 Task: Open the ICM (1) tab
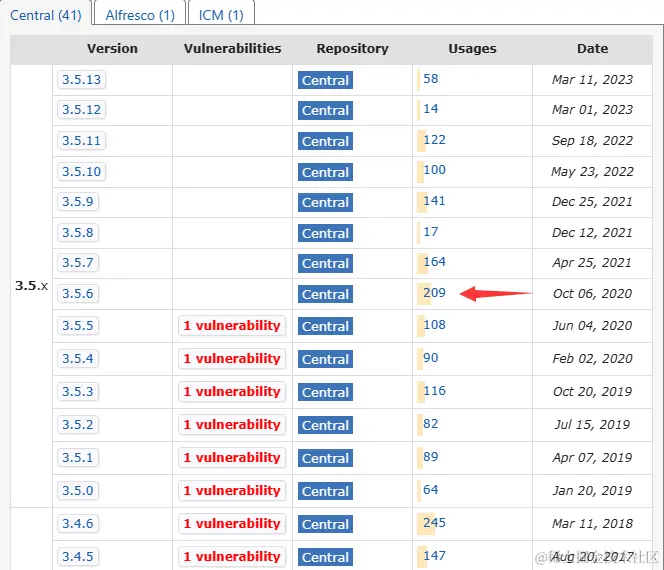(221, 15)
